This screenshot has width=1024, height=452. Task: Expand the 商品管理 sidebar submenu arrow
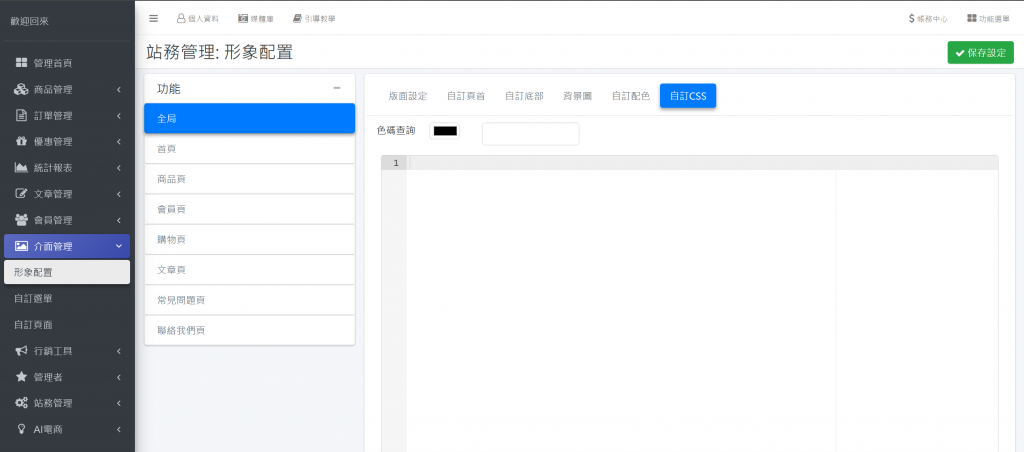point(118,90)
